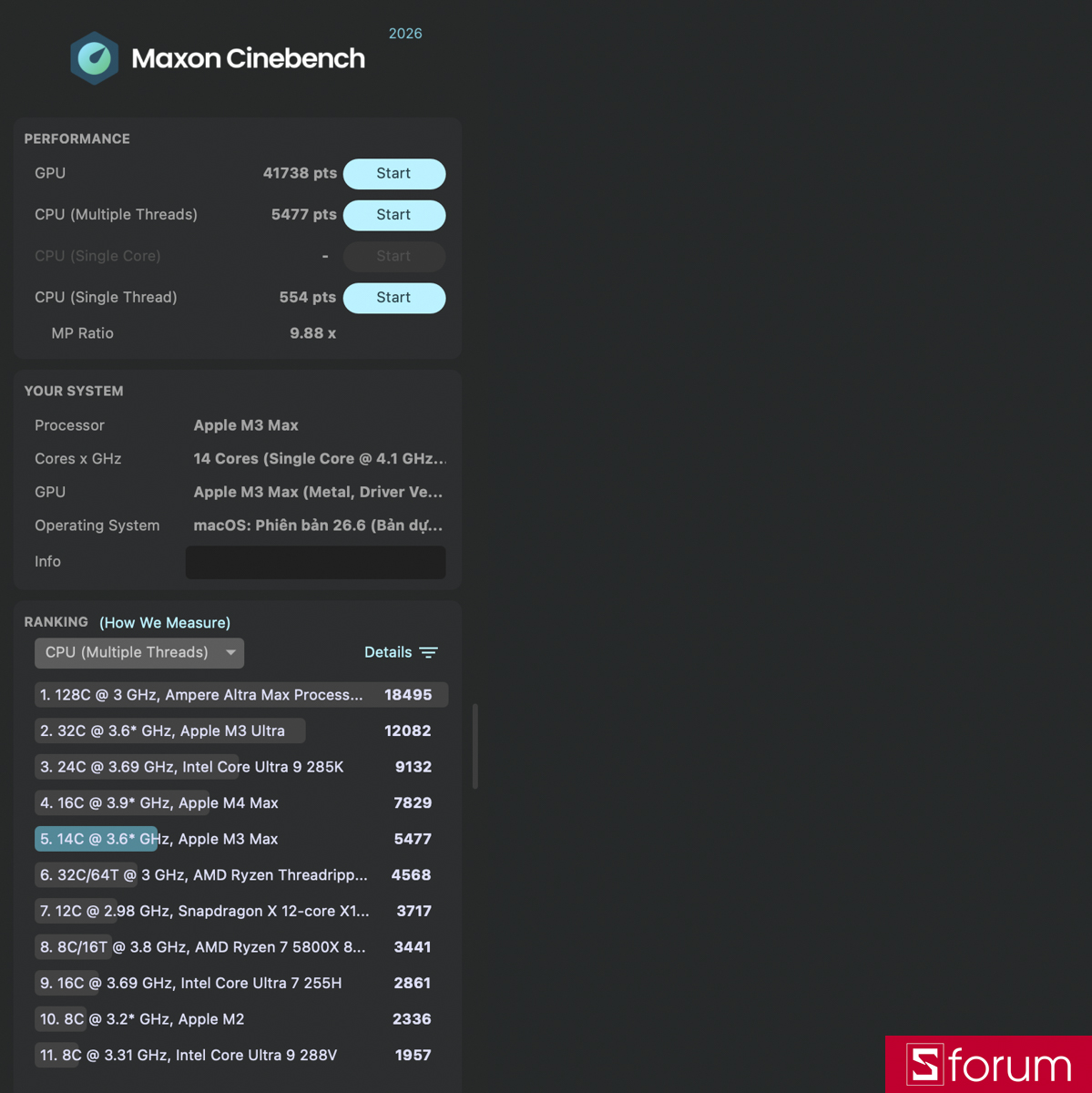
Task: Select Intel Core Ultra 9 288V row
Action: (x=241, y=1056)
